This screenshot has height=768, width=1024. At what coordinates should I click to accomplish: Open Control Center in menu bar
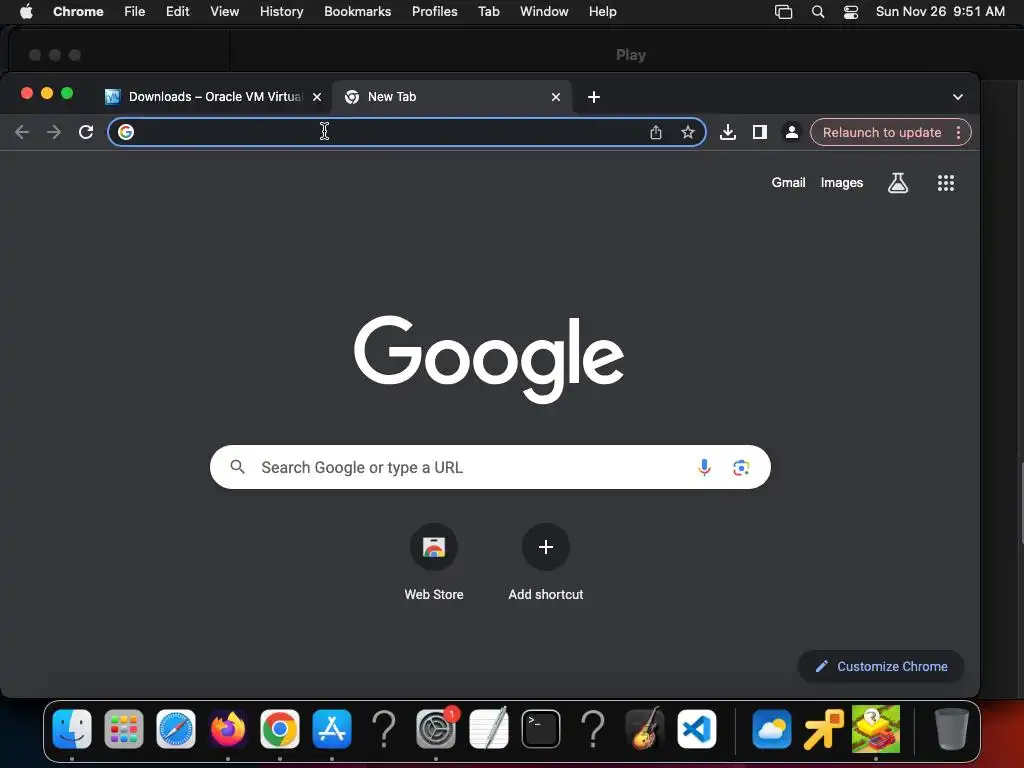(850, 12)
